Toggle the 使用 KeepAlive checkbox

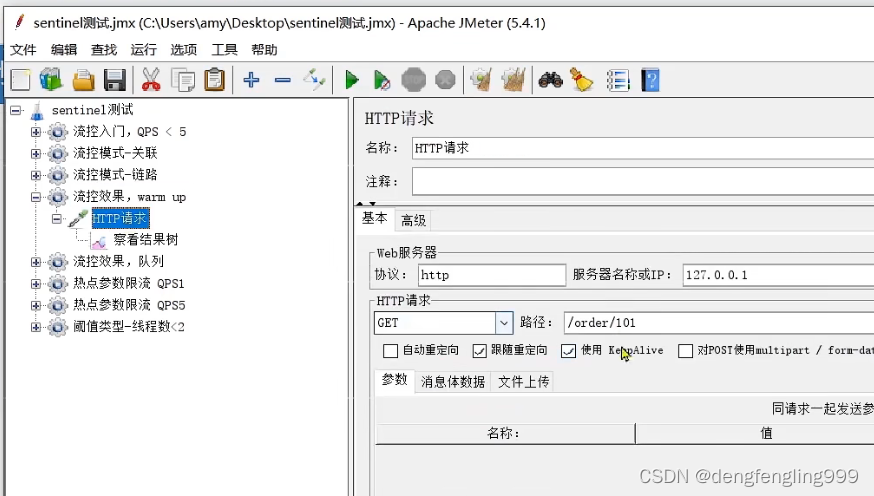pos(568,351)
